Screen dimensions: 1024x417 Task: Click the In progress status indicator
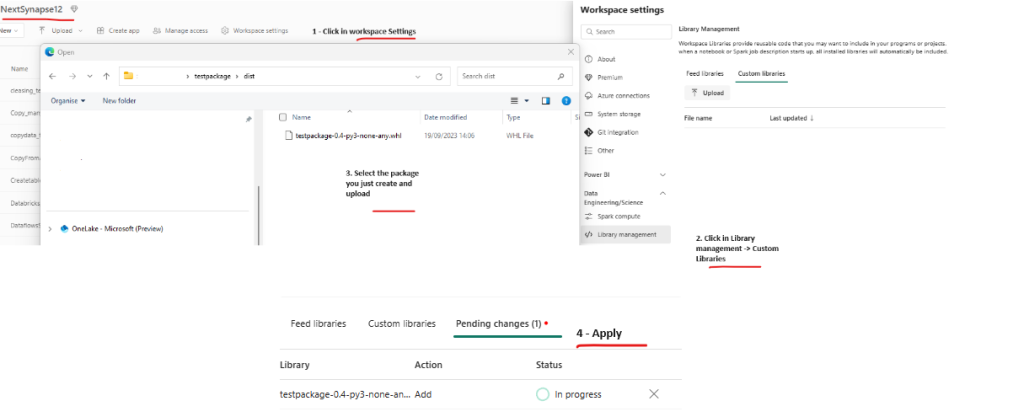tap(569, 394)
